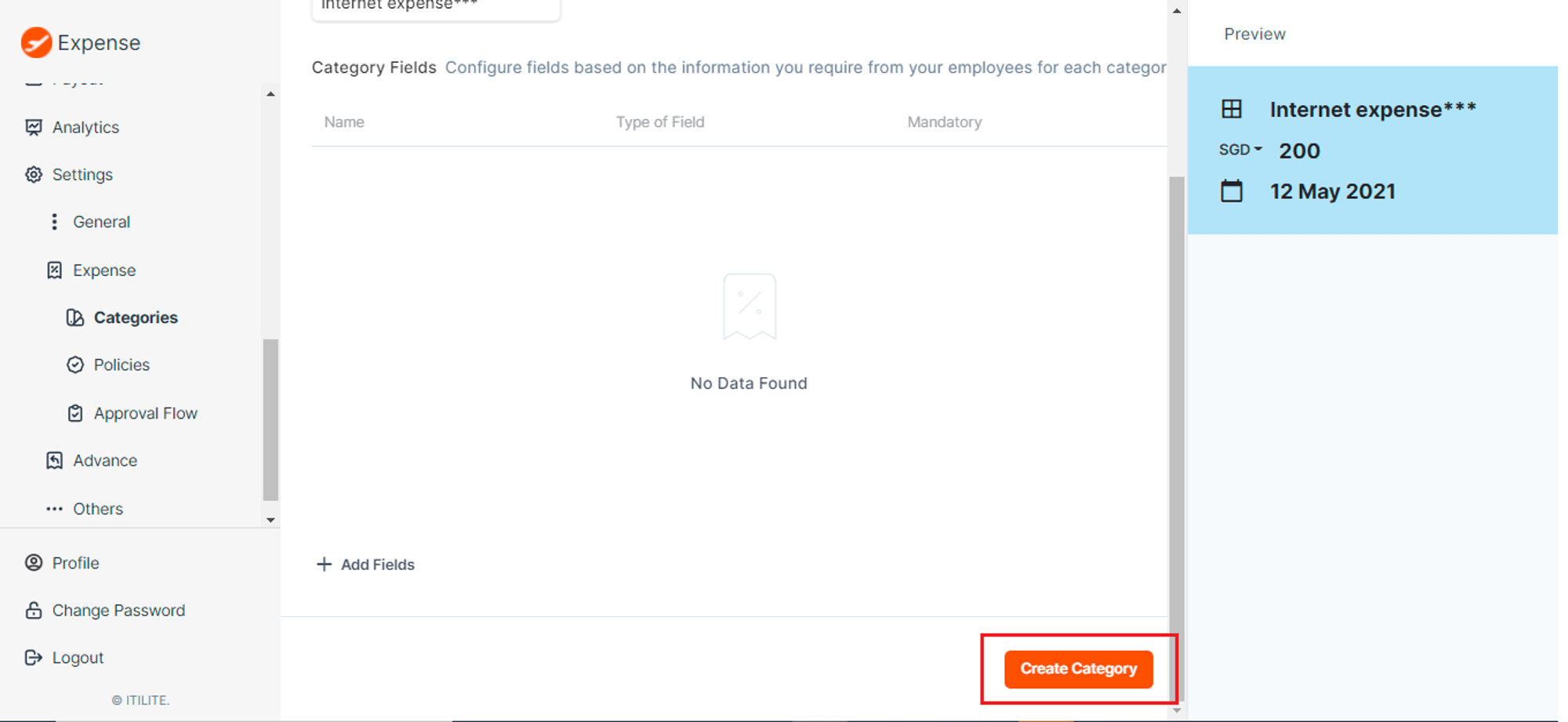Click the calendar icon beside 12 May 2021

[x=1232, y=190]
